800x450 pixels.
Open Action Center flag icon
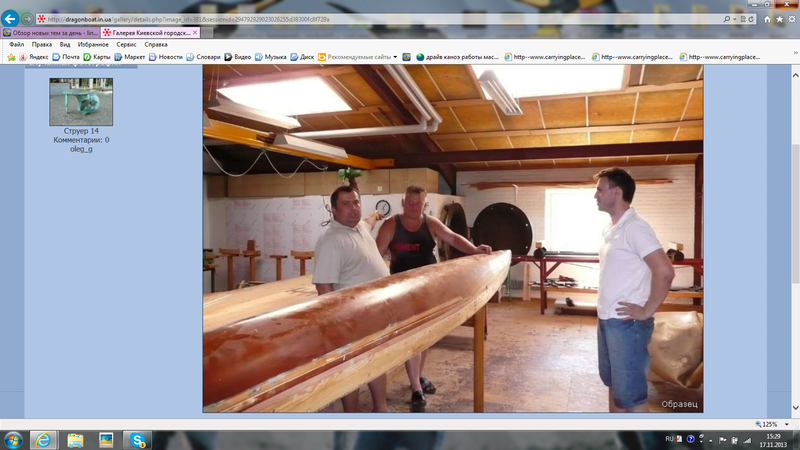(x=722, y=440)
